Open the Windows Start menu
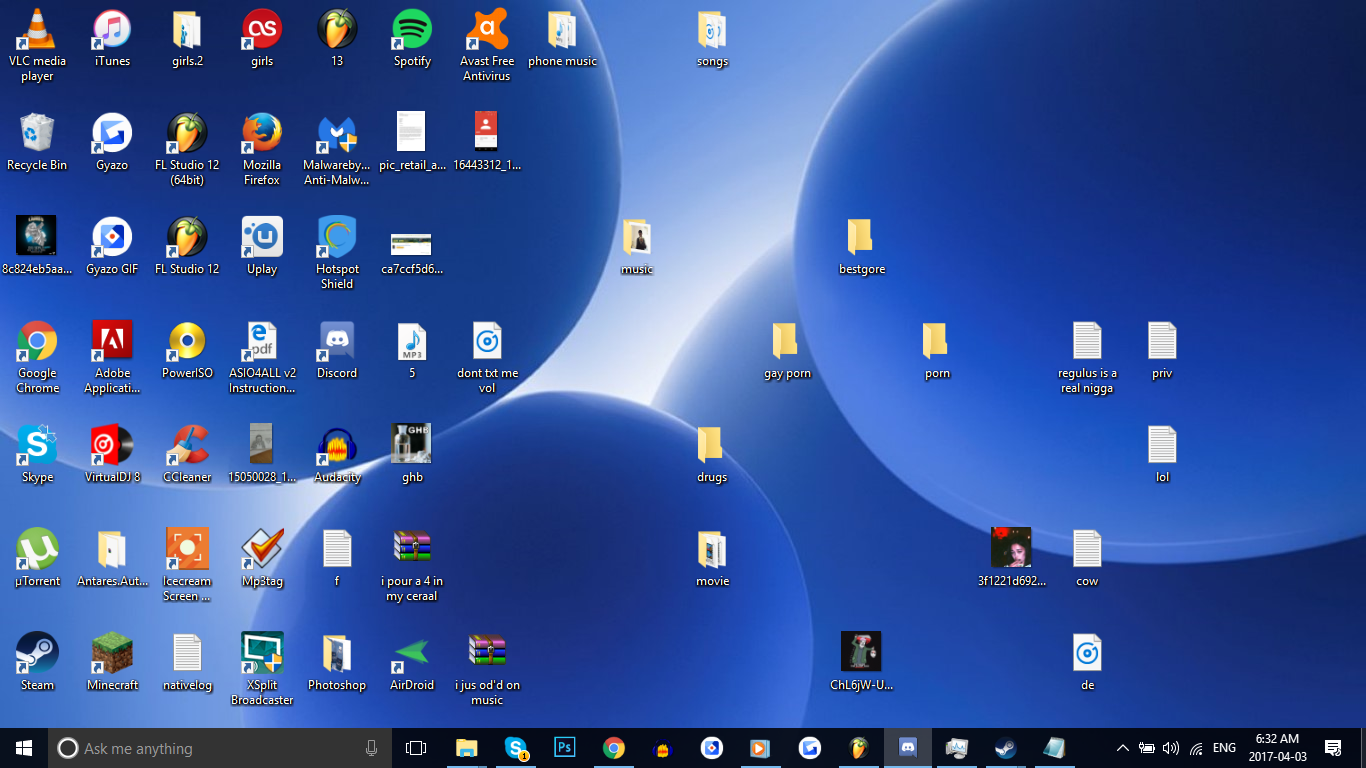 pyautogui.click(x=24, y=748)
